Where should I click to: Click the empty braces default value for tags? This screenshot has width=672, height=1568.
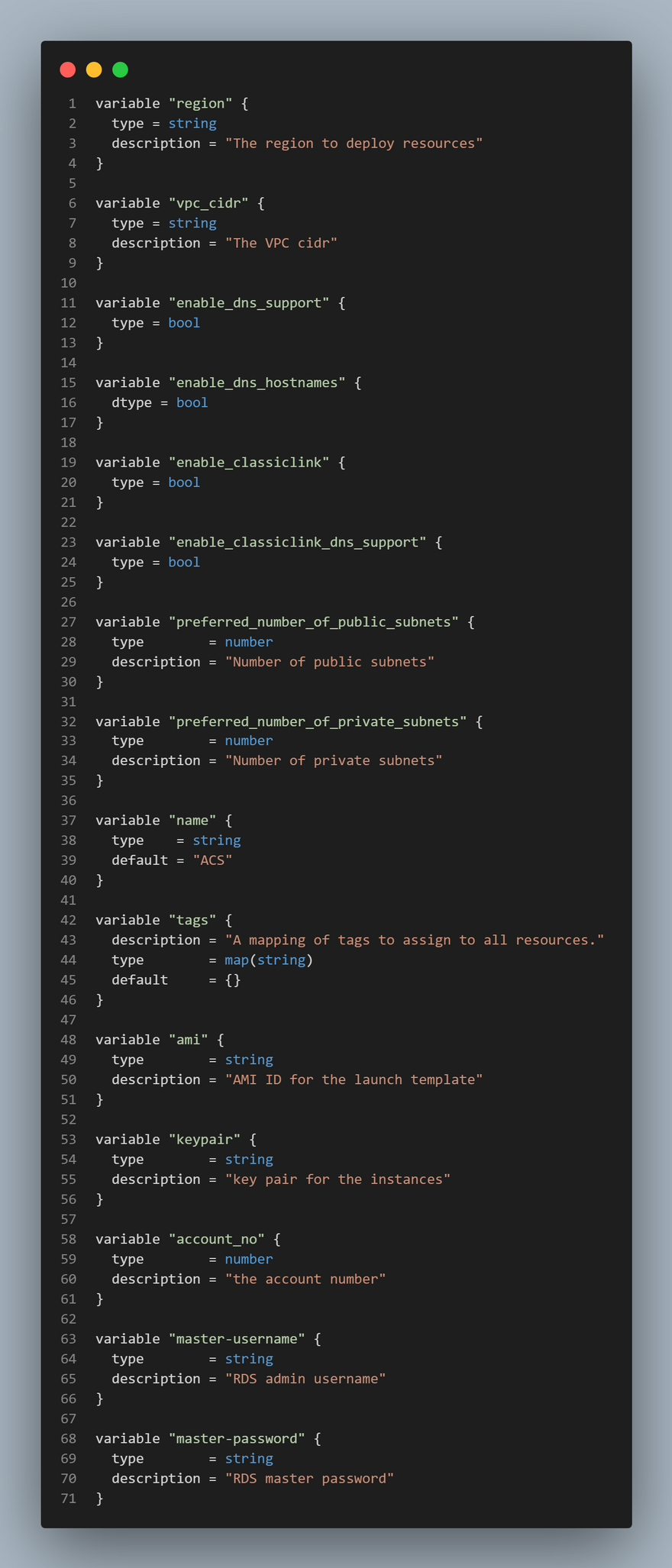point(233,979)
